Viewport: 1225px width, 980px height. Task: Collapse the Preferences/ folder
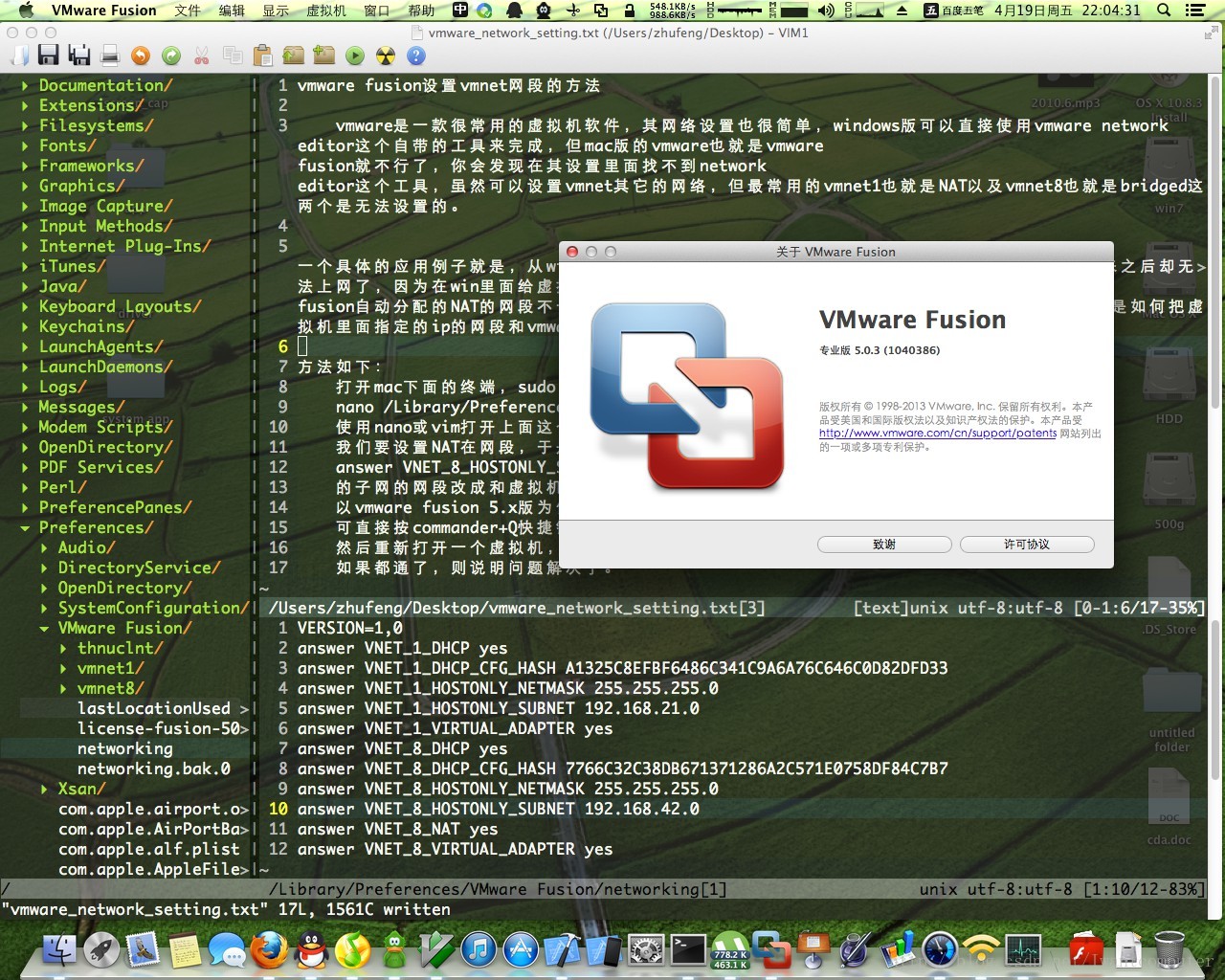click(x=26, y=527)
